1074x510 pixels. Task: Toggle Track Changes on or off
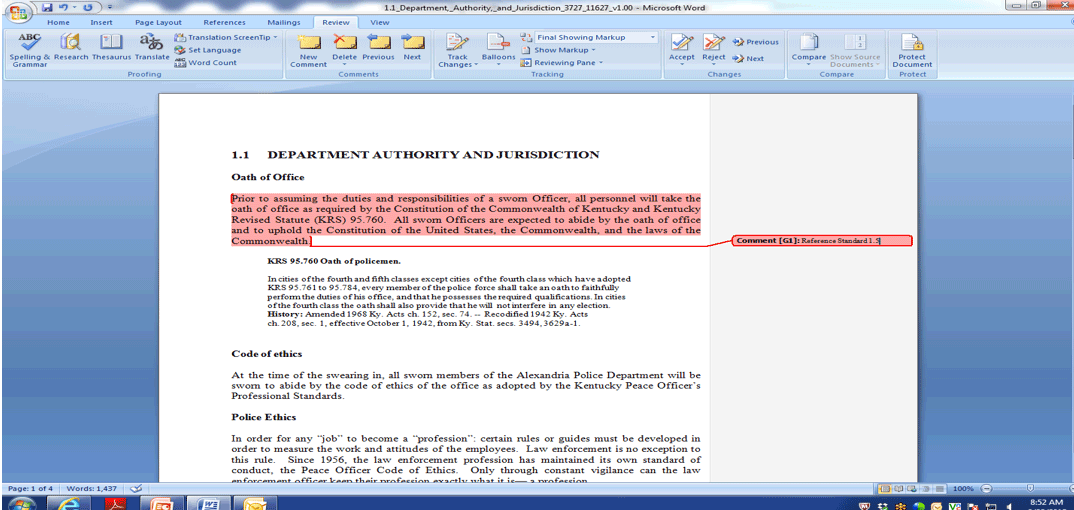(457, 46)
